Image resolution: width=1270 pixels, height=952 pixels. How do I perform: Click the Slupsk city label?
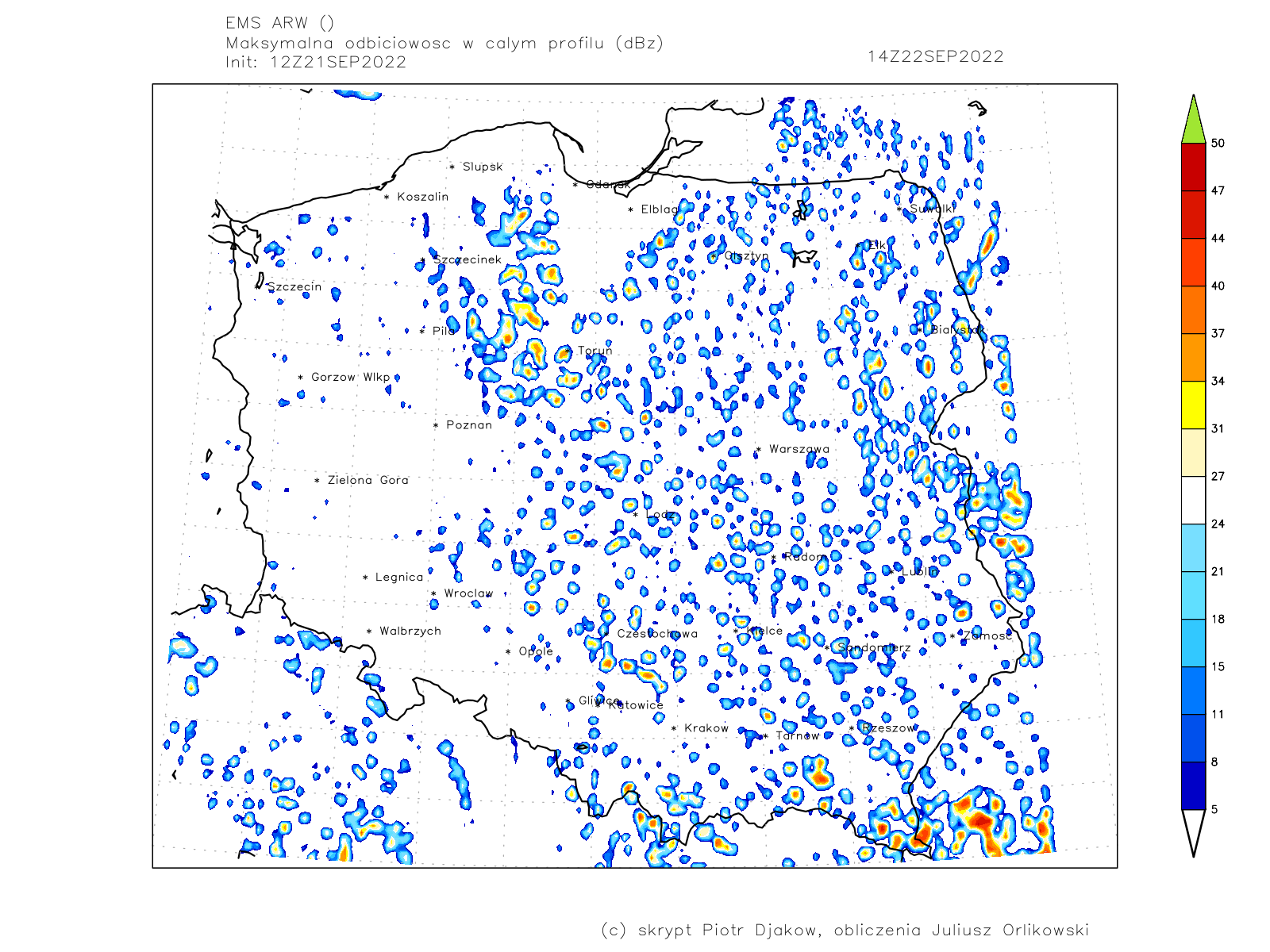pyautogui.click(x=483, y=167)
